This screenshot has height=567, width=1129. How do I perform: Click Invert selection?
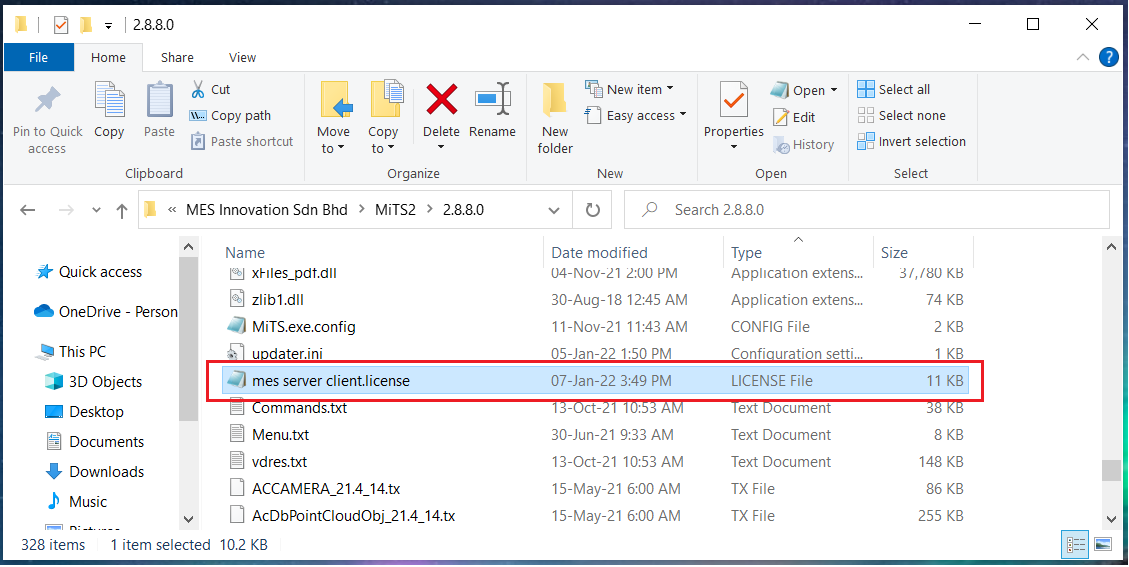tap(912, 141)
